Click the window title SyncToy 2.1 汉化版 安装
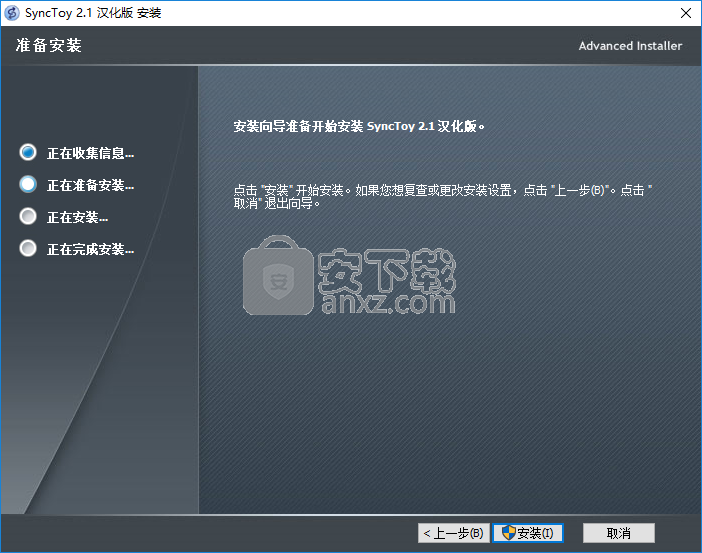This screenshot has height=553, width=702. click(93, 13)
